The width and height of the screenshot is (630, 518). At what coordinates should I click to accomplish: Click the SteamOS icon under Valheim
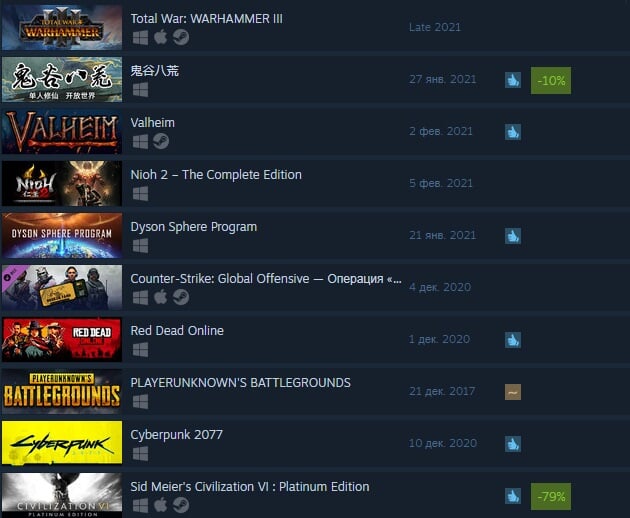click(x=161, y=141)
